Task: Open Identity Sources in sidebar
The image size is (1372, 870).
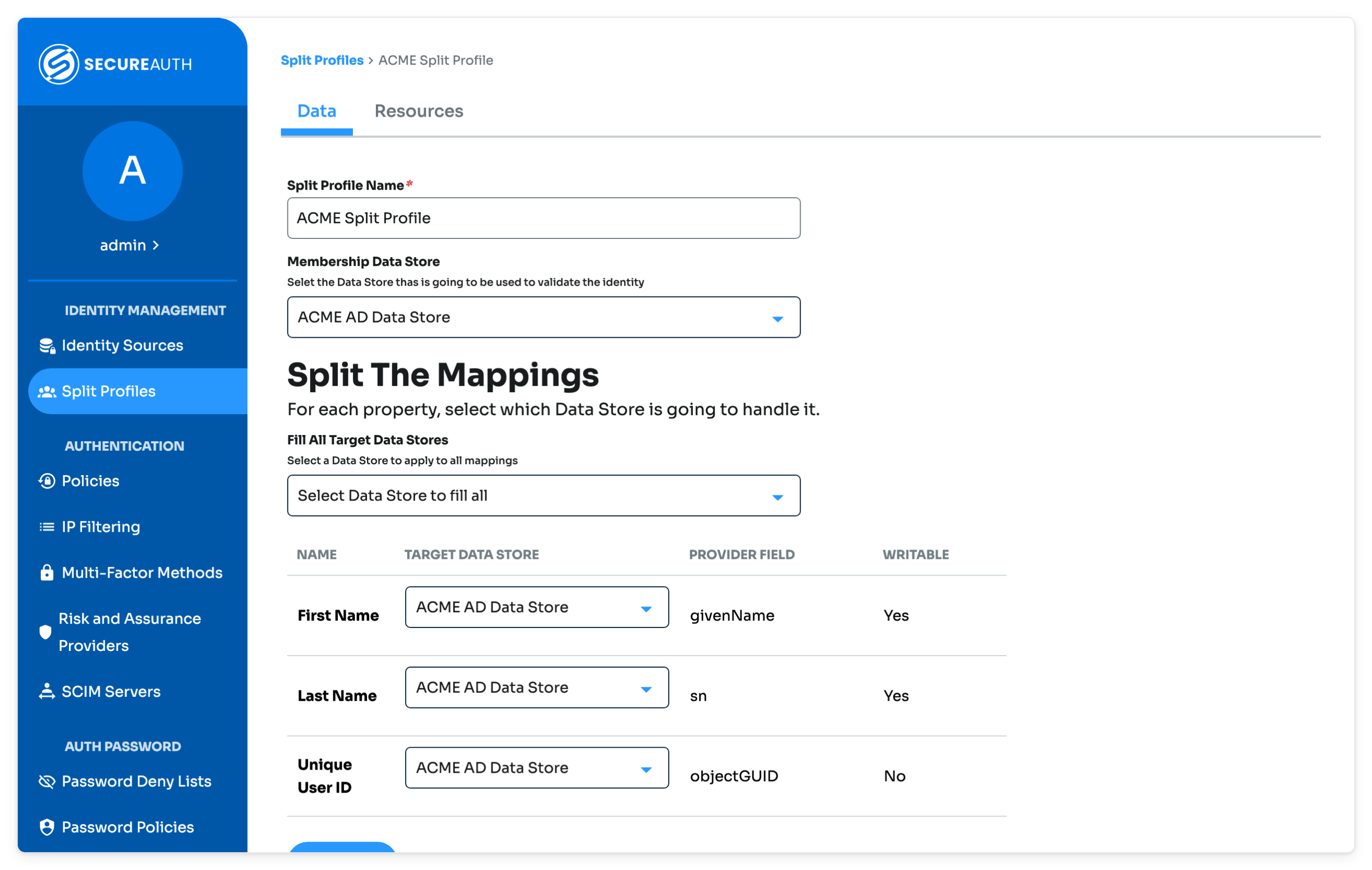Action: pyautogui.click(x=122, y=345)
